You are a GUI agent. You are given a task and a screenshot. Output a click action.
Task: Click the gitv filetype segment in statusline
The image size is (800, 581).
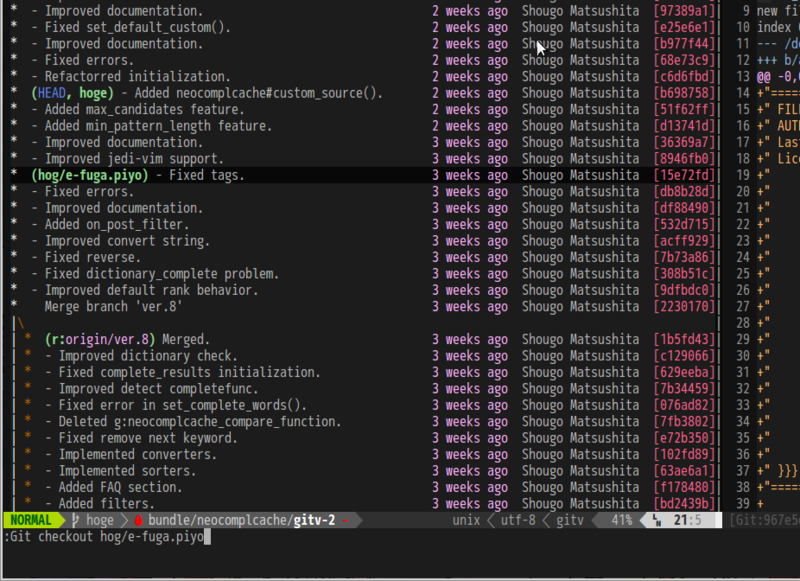(569, 520)
